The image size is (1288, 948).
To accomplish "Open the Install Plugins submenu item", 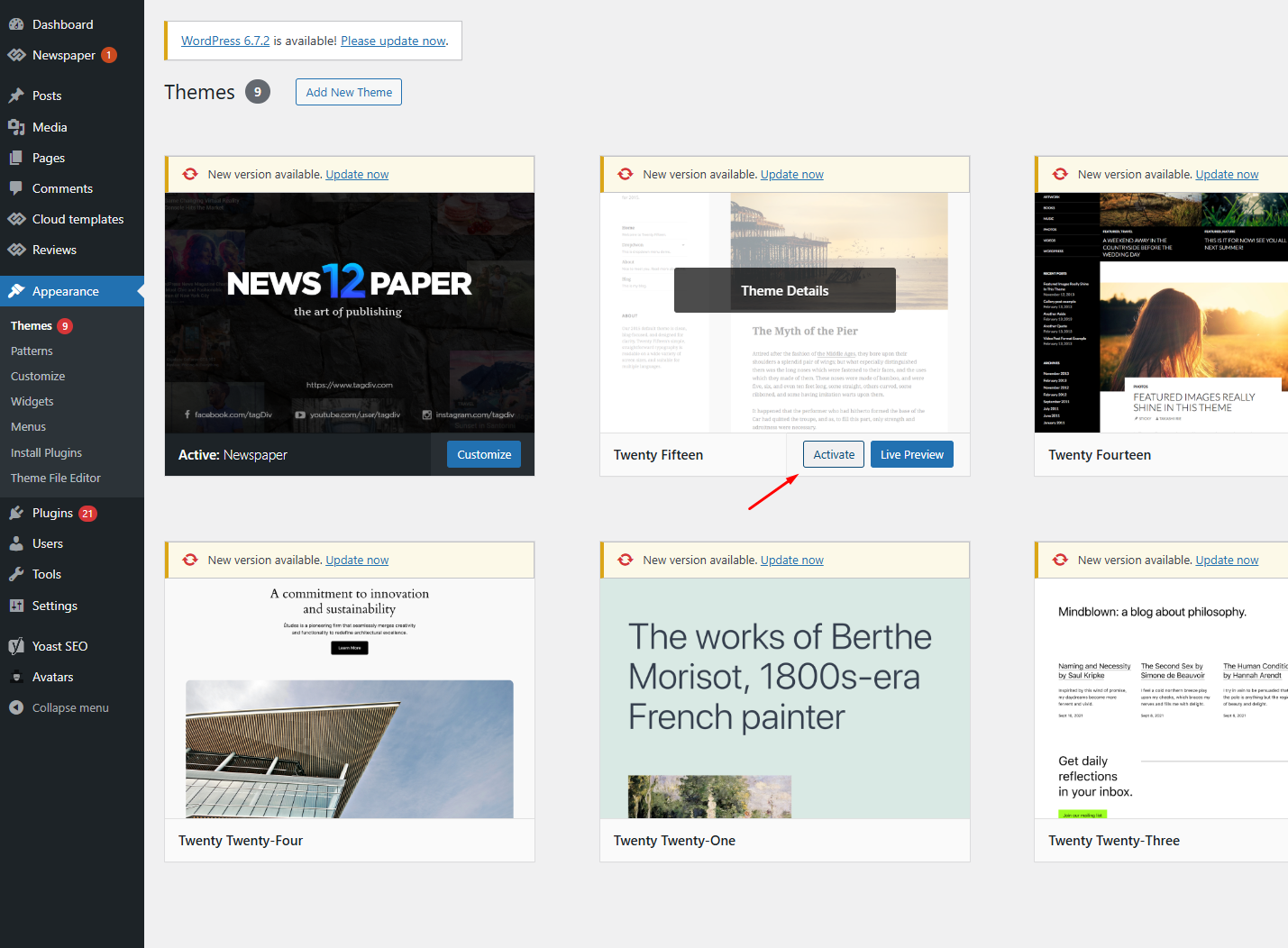I will coord(46,452).
